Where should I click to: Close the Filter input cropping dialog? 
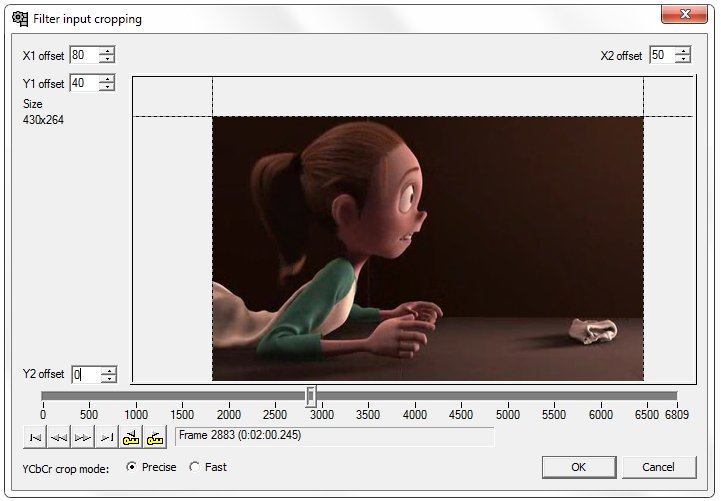(x=685, y=14)
